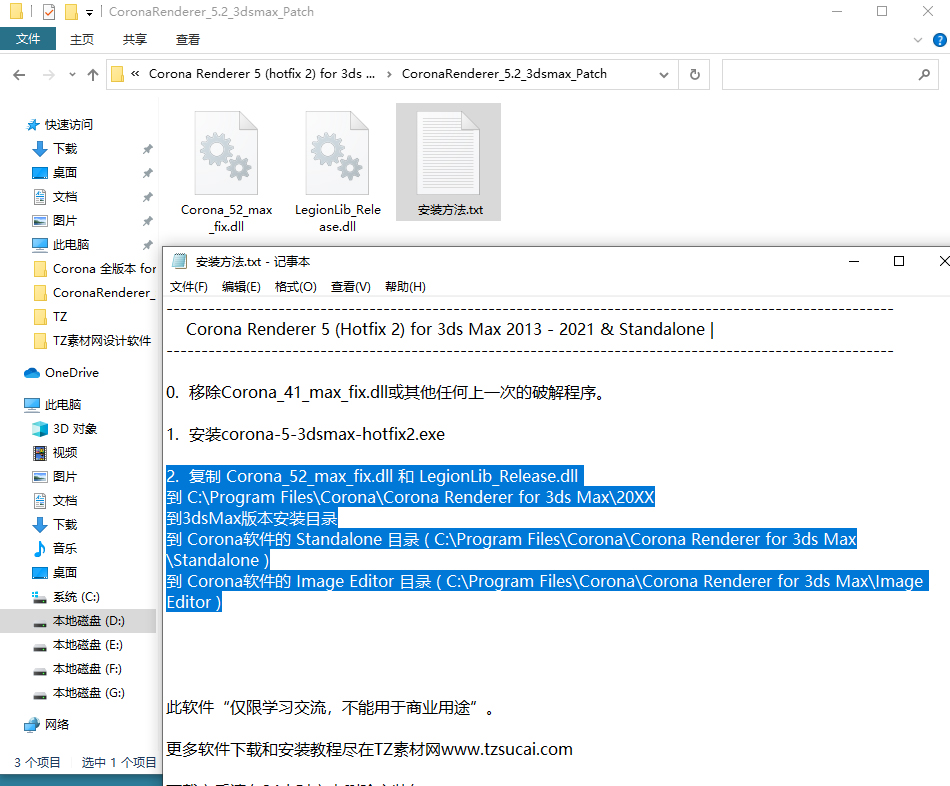Open pinned 图片 in quick access
This screenshot has width=950, height=786.
(x=65, y=221)
